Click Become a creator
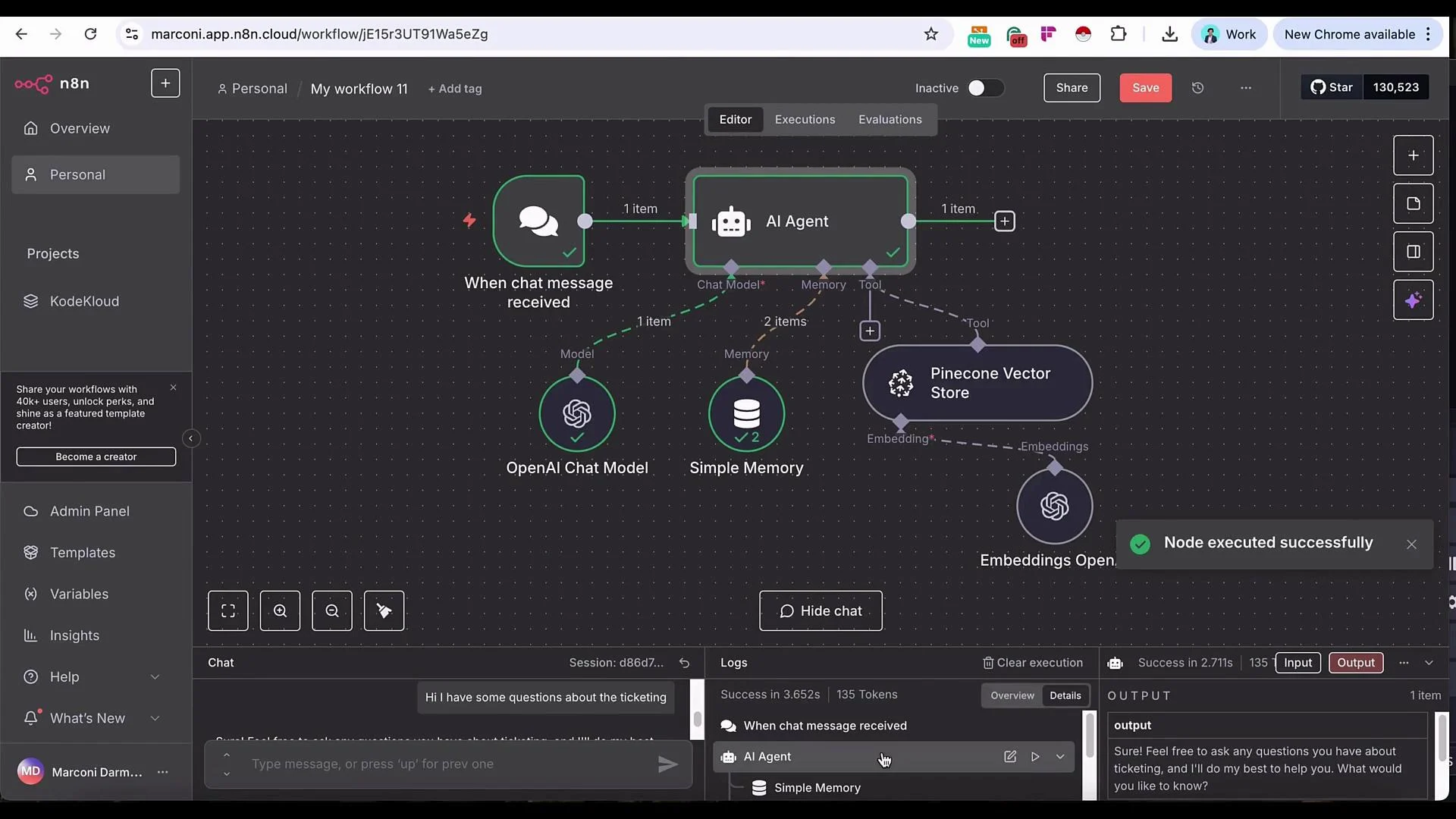Screen dimensions: 1456x819 (x=96, y=457)
